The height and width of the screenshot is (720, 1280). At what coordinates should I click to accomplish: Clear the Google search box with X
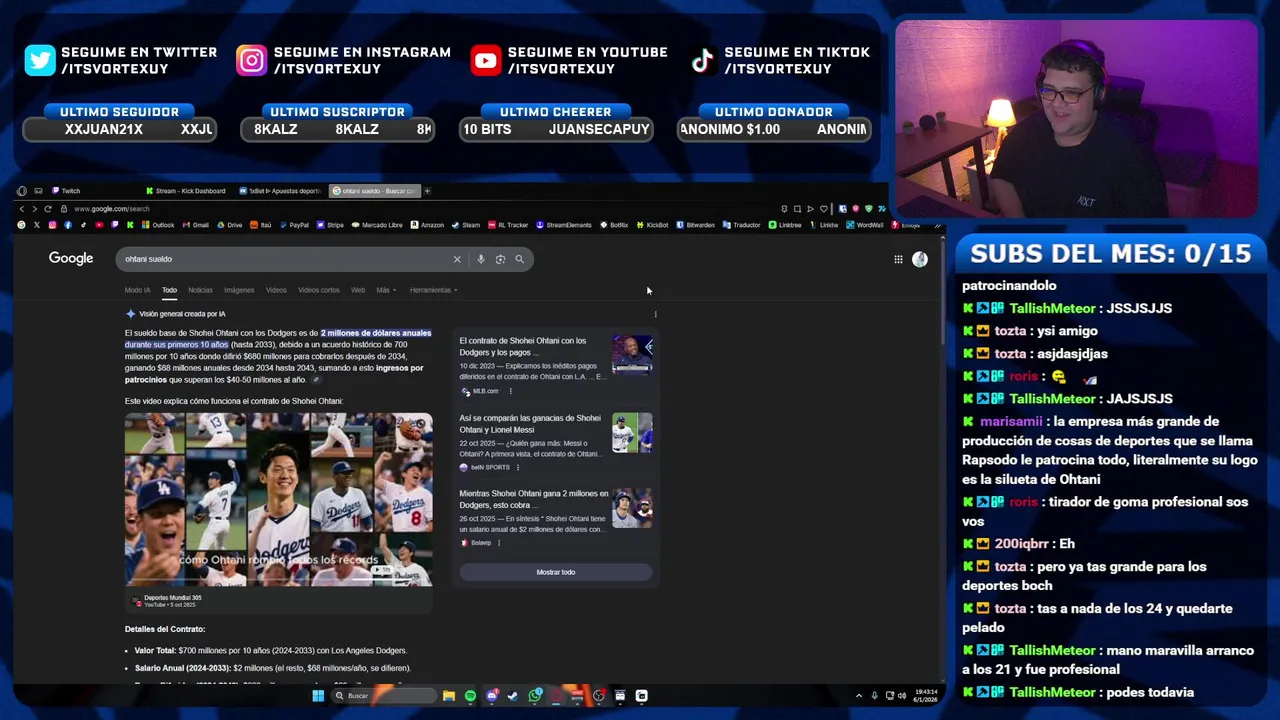457,259
